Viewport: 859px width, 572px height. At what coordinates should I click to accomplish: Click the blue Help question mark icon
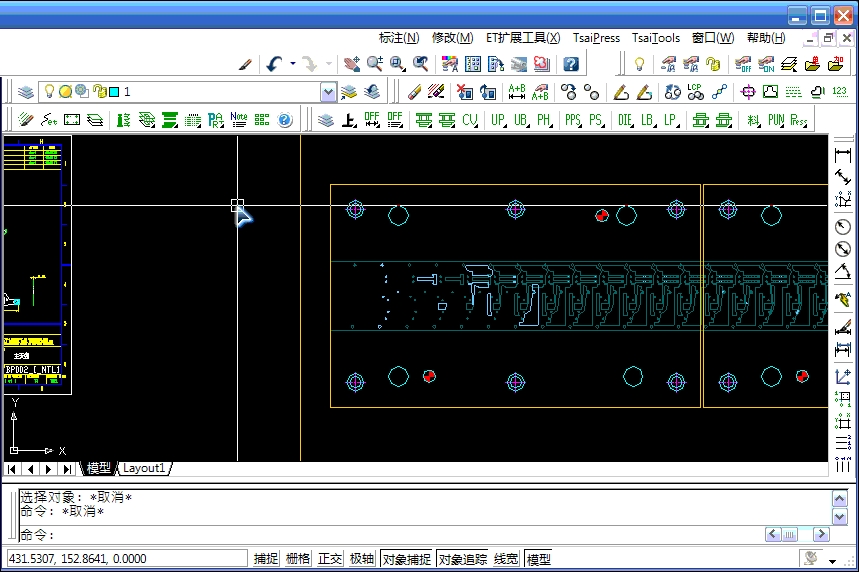click(x=570, y=64)
